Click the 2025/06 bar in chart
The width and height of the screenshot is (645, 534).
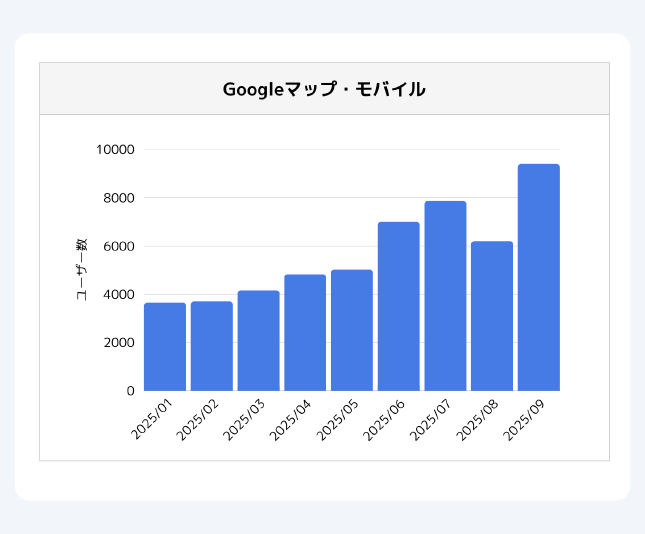click(x=398, y=306)
